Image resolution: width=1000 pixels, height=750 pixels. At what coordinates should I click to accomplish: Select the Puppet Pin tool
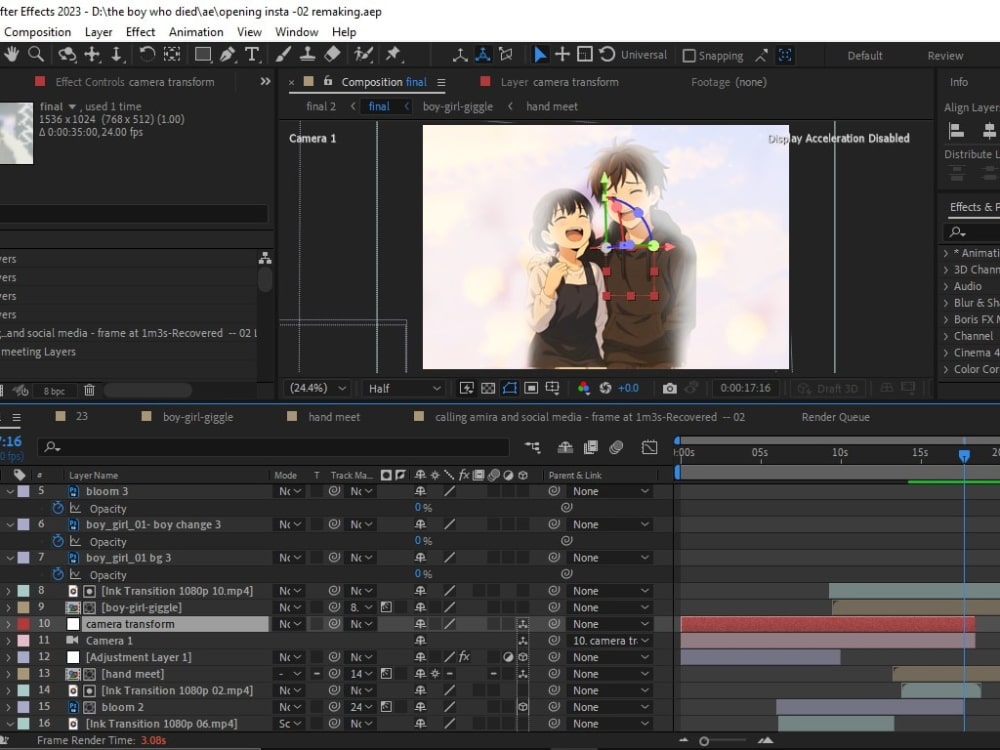tap(393, 55)
